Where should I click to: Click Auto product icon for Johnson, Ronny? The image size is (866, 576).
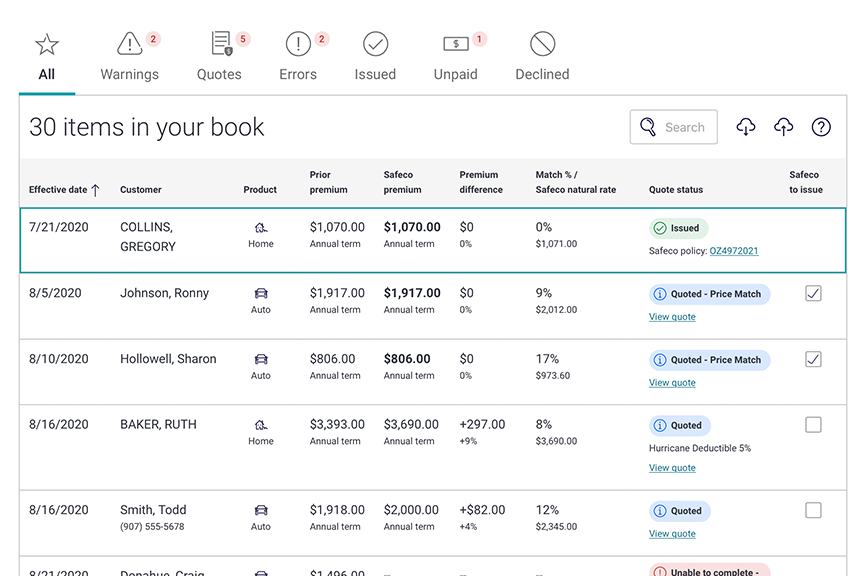point(261,293)
